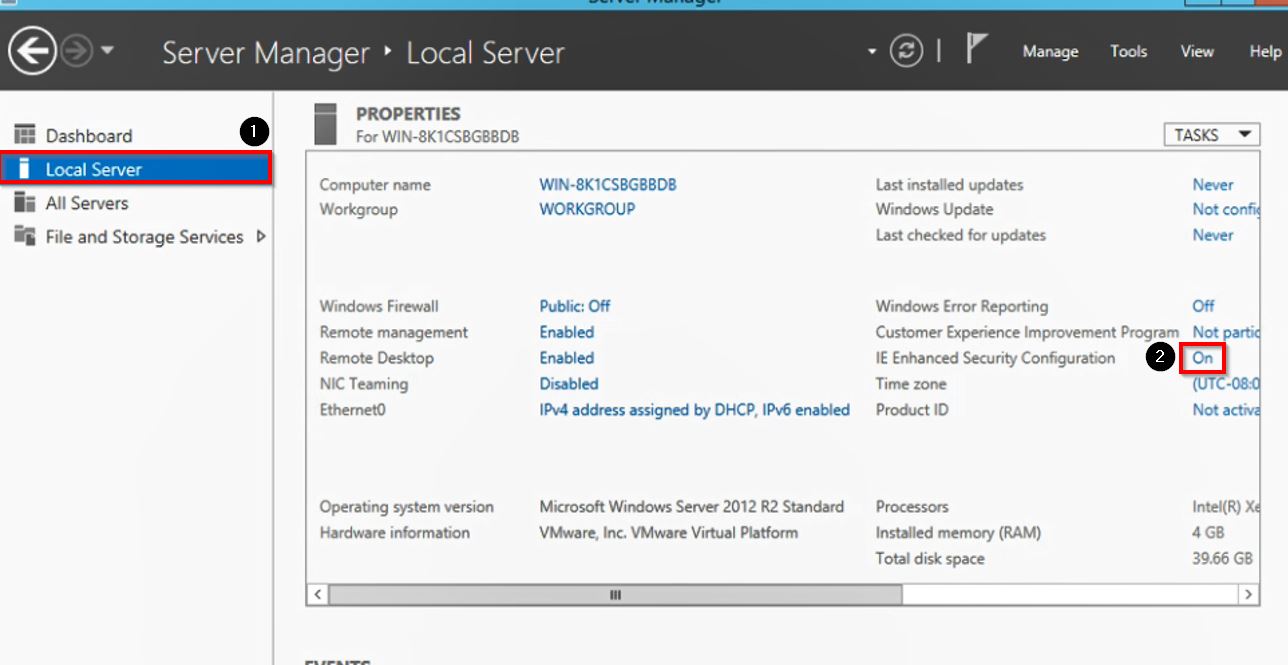
Task: Click the horizontal scrollbar right arrow
Action: tap(1248, 594)
